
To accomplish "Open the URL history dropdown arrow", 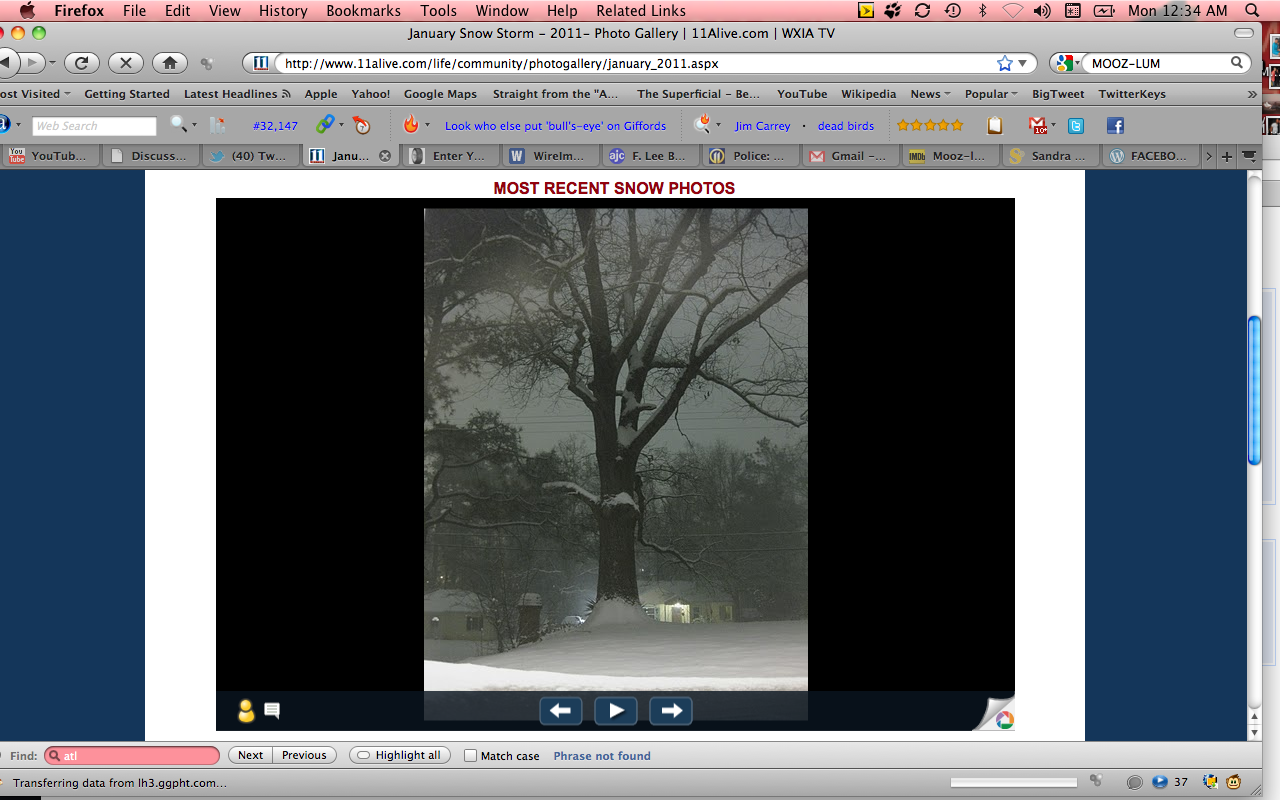I will [1023, 63].
